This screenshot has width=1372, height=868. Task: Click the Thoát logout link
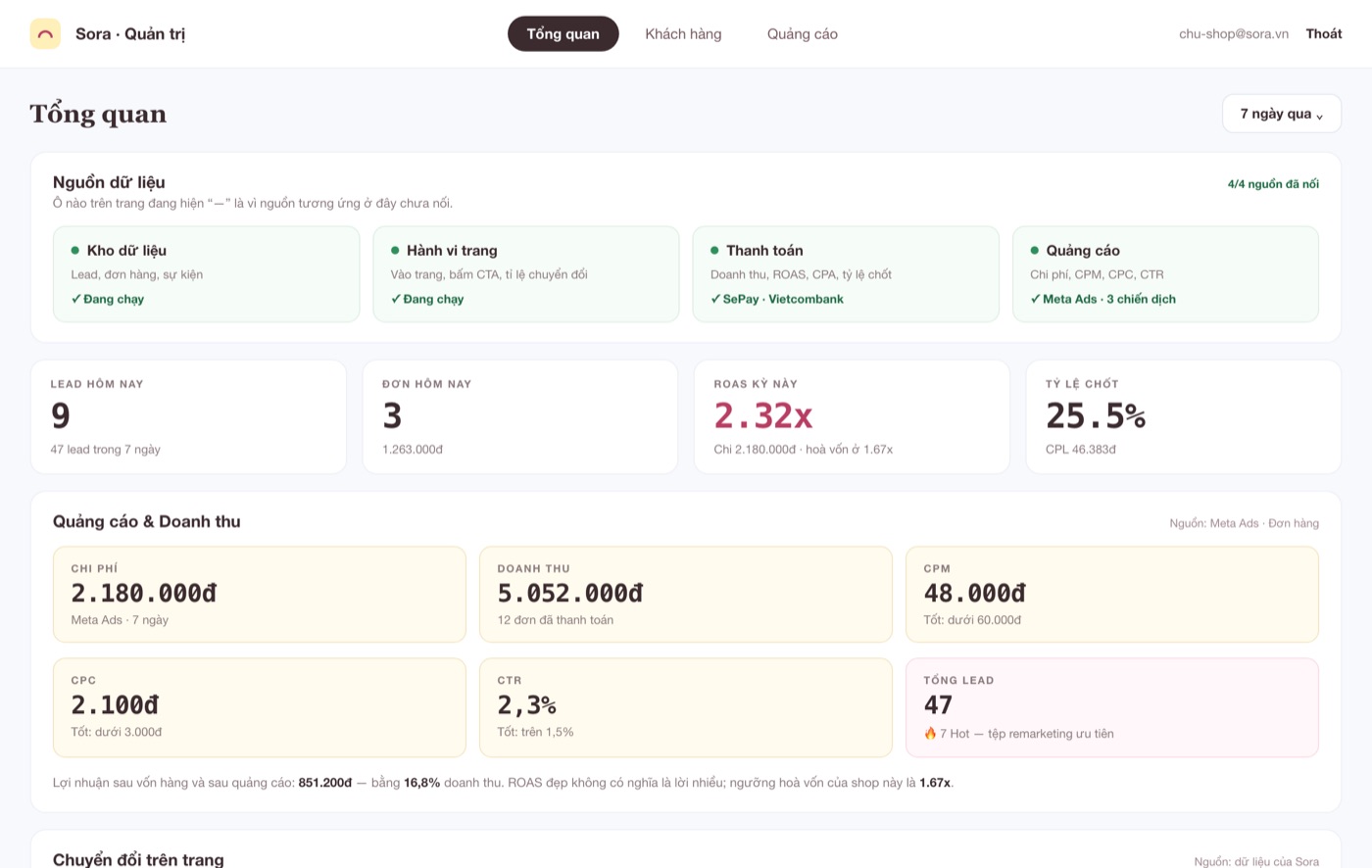pos(1323,34)
